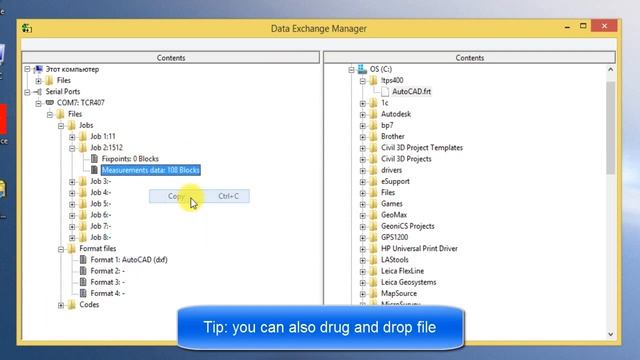The height and width of the screenshot is (360, 640).
Task: Click the Format 4 file icon
Action: [83, 293]
